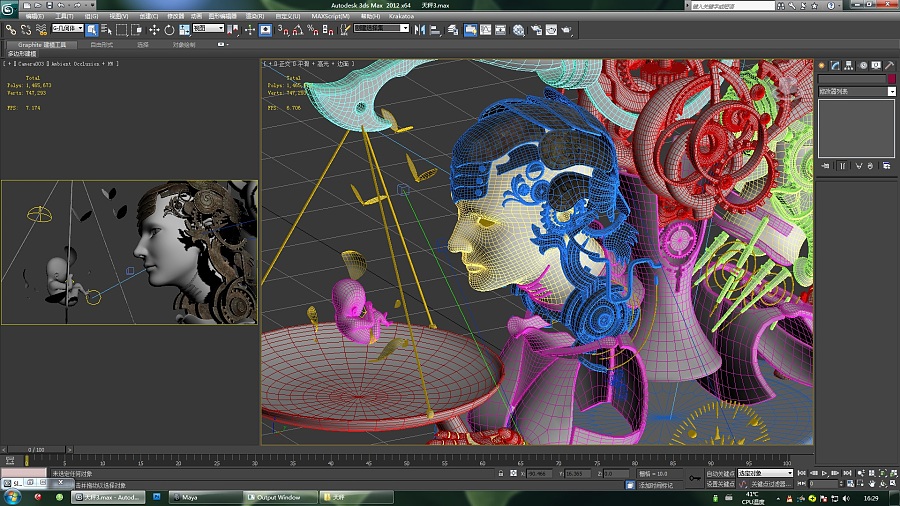Click Edit Named Selection Sets icon
Image resolution: width=900 pixels, height=506 pixels.
tap(345, 29)
